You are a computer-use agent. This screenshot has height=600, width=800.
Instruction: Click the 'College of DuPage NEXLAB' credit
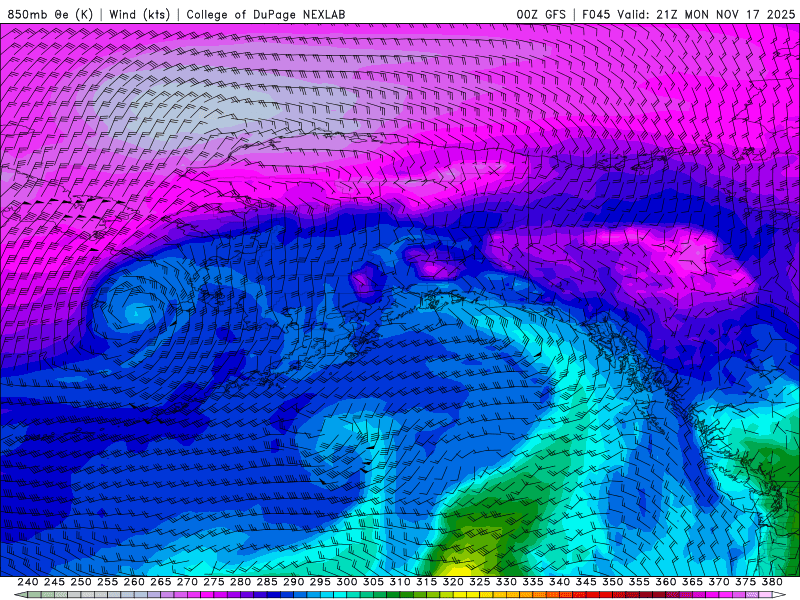265,14
